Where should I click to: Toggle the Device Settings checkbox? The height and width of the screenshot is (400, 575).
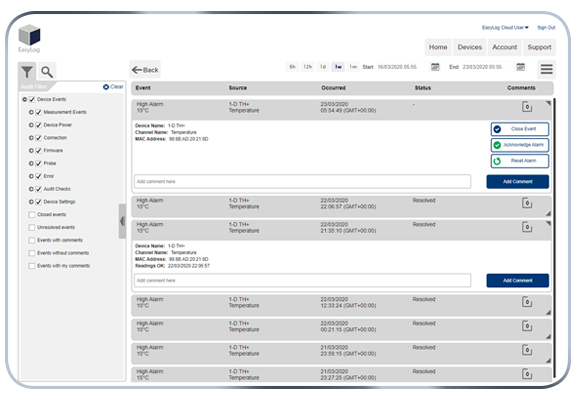pos(39,202)
